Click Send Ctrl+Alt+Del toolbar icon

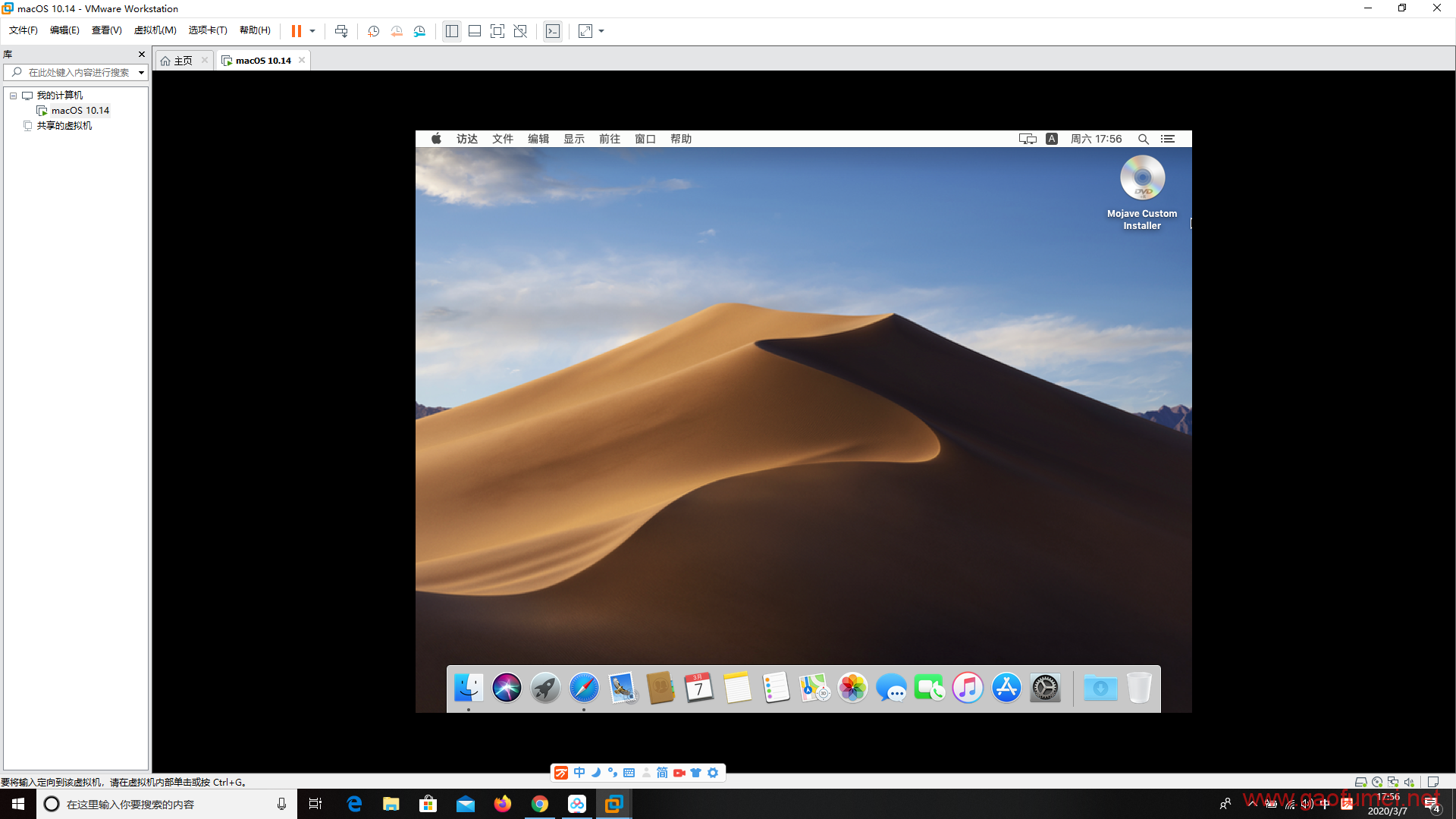coord(341,31)
